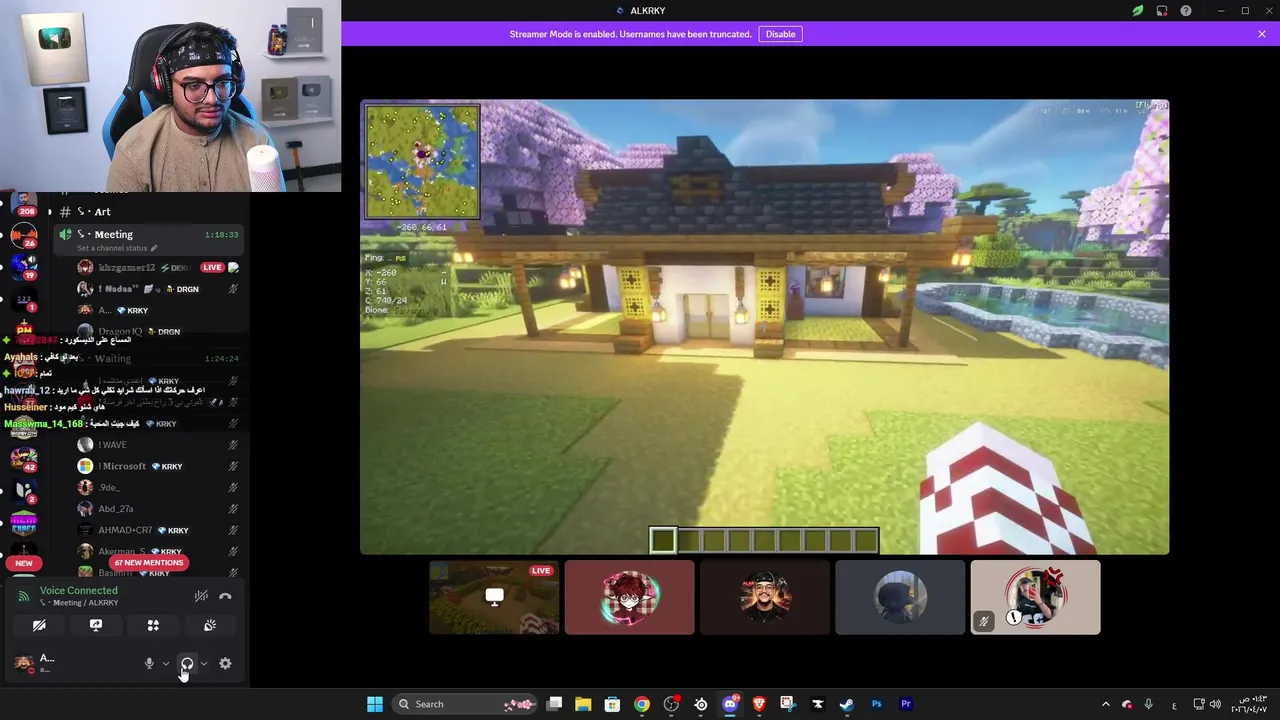Image resolution: width=1280 pixels, height=720 pixels.
Task: Open Photoshop from taskbar
Action: click(876, 704)
